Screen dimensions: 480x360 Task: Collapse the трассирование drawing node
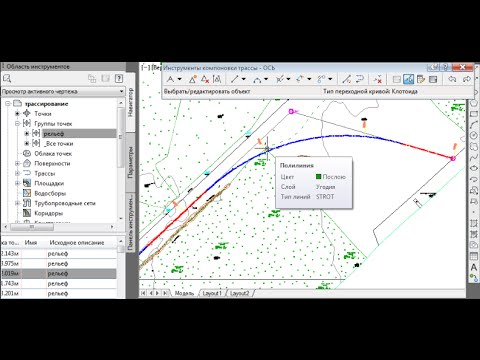(x=8, y=104)
